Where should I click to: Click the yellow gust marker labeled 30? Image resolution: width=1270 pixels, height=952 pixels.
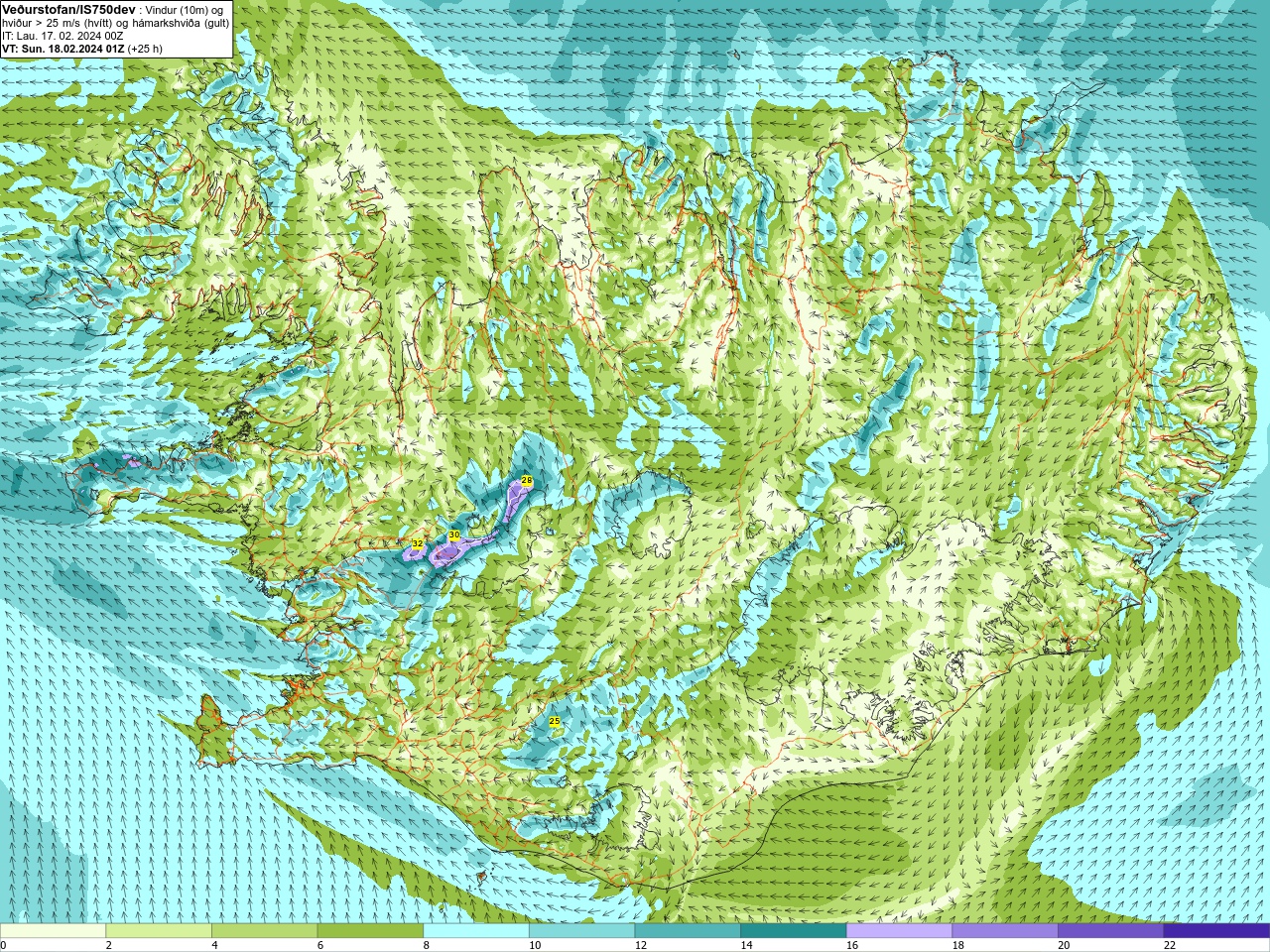454,535
